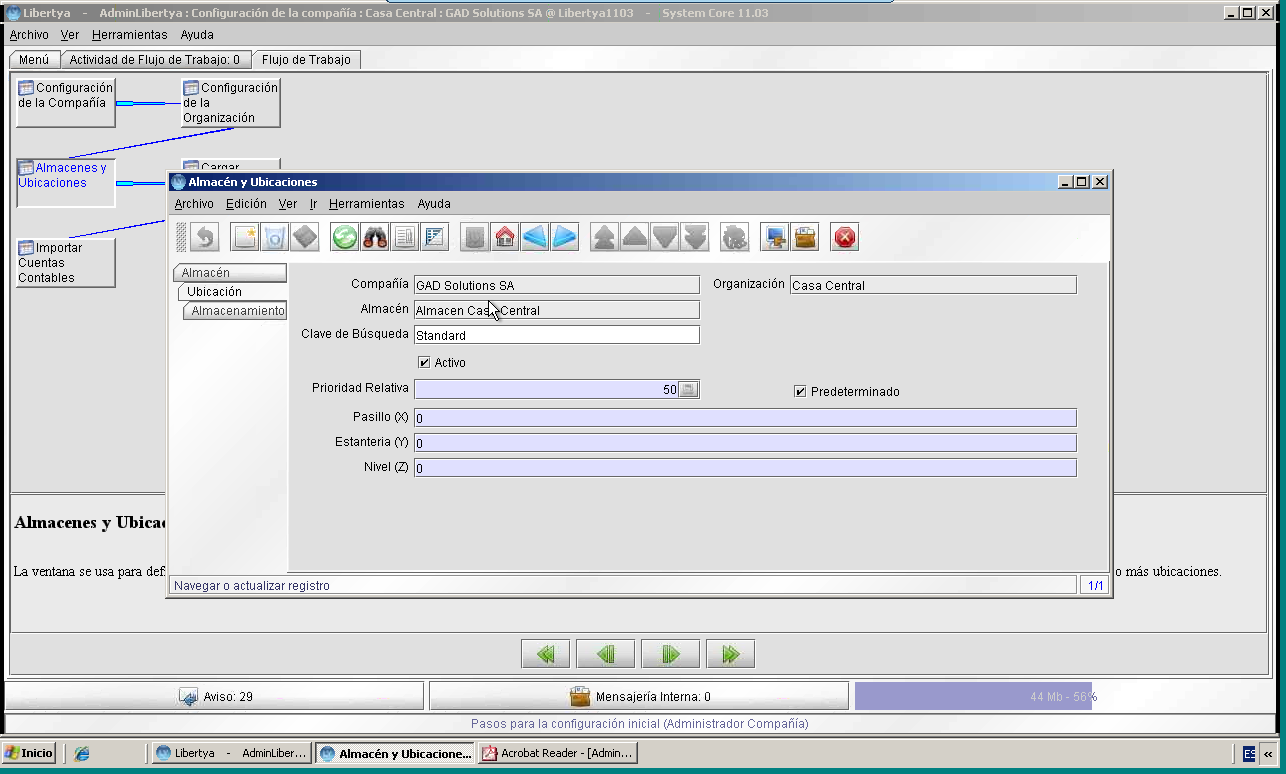Click the Nivel (Z) input field
The width and height of the screenshot is (1286, 774).
(745, 468)
